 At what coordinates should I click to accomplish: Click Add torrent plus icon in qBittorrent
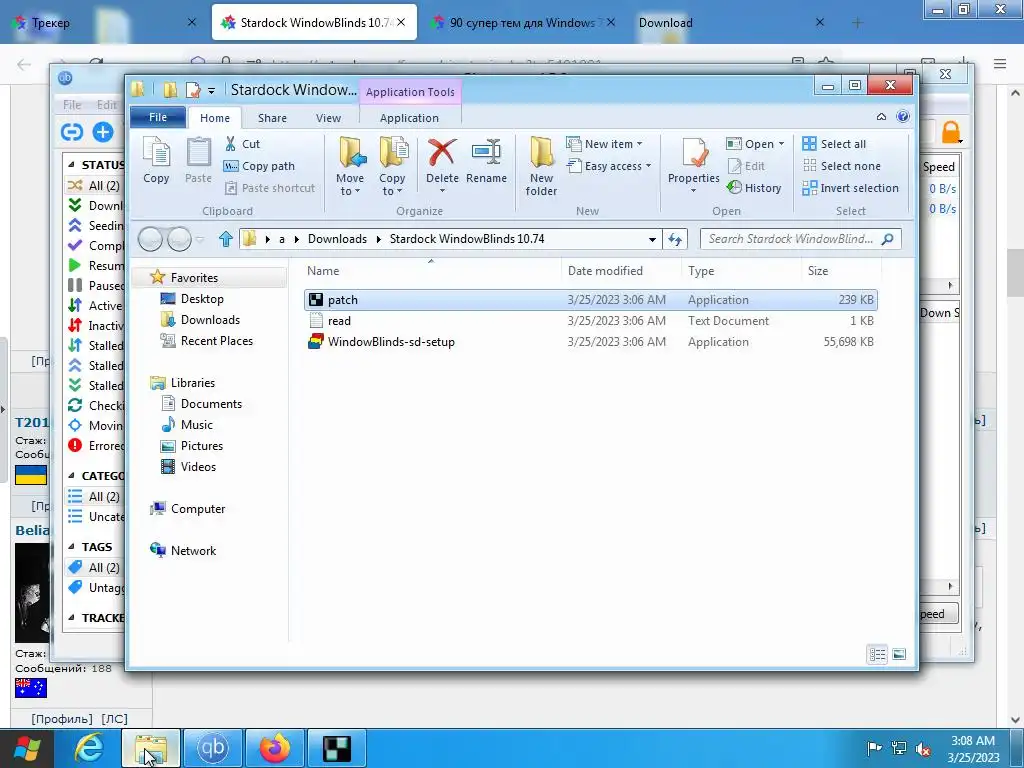[x=103, y=132]
